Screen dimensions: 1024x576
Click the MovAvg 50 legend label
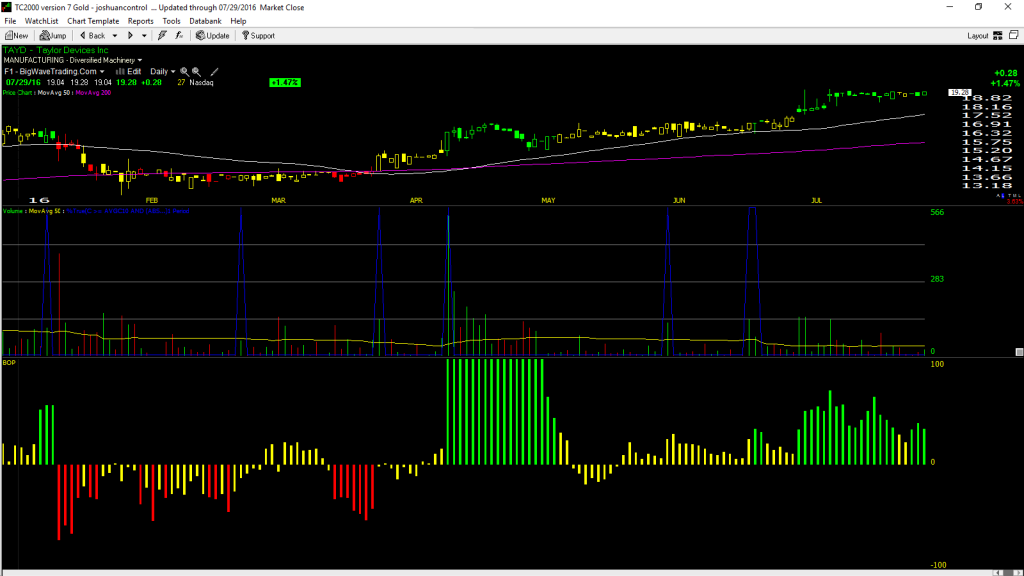click(x=54, y=93)
